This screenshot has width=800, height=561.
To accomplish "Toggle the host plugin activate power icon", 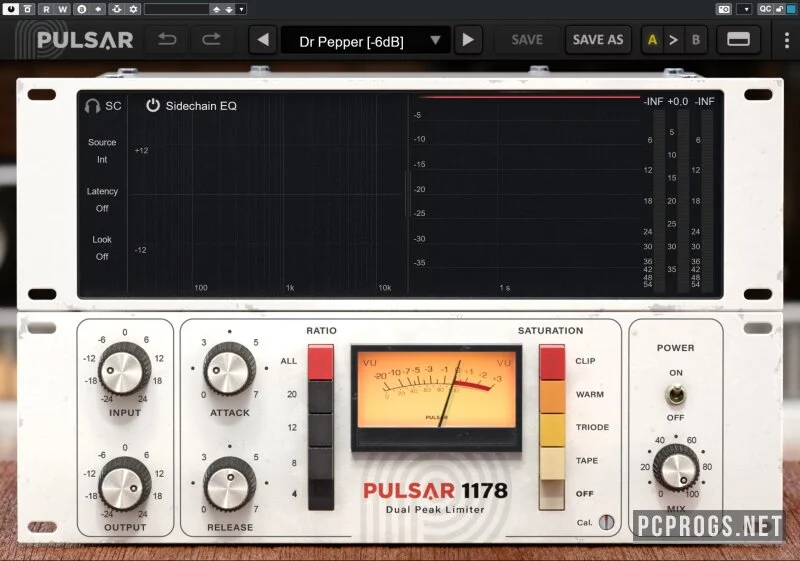I will [11, 9].
